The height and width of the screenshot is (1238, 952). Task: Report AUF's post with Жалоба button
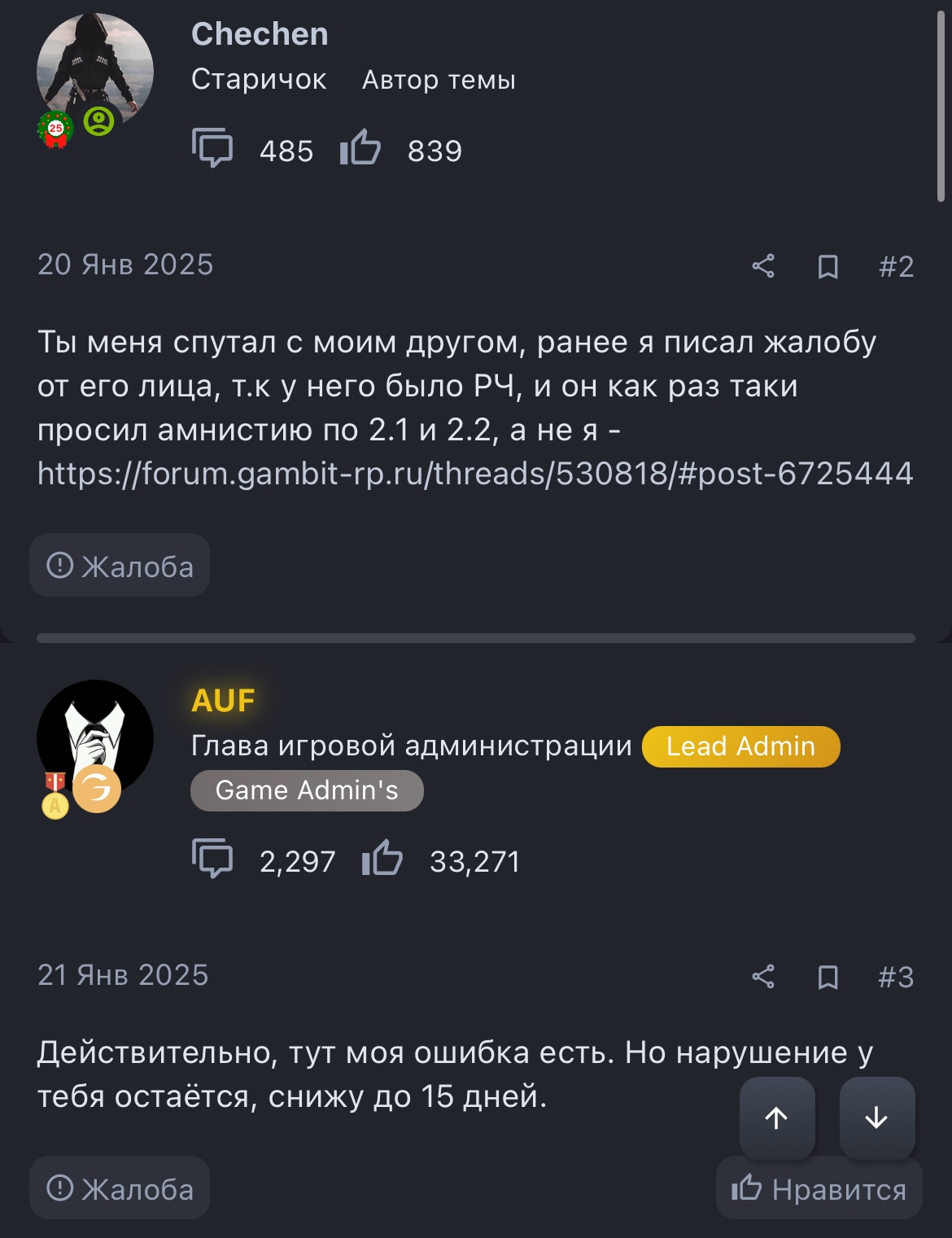click(120, 1188)
